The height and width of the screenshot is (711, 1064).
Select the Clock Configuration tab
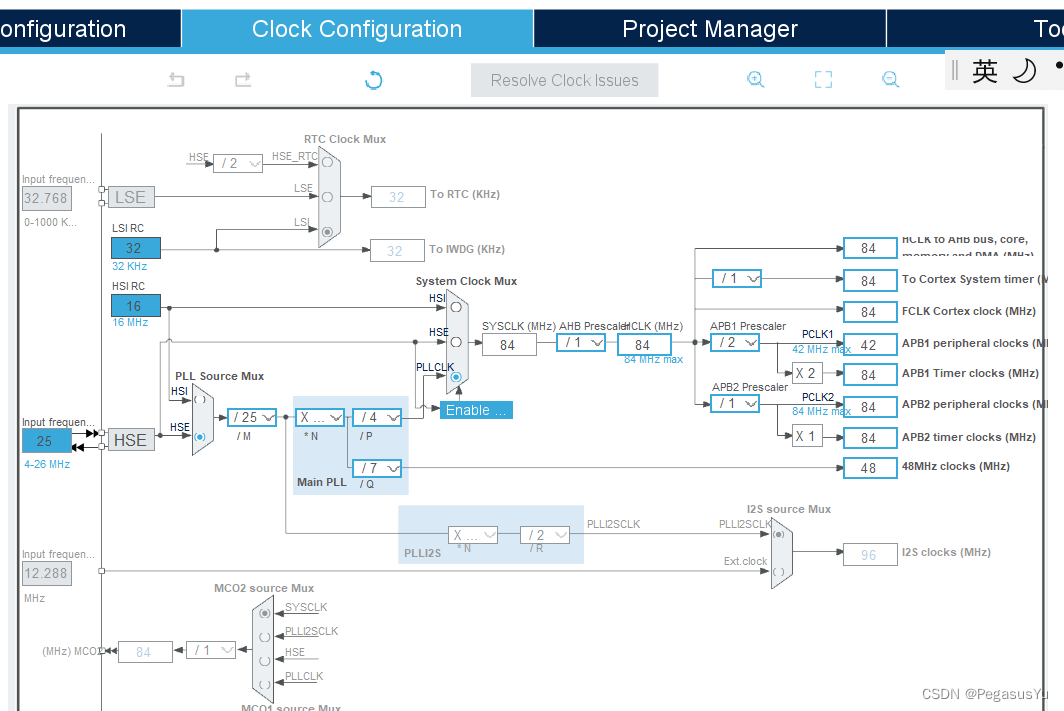click(x=357, y=29)
